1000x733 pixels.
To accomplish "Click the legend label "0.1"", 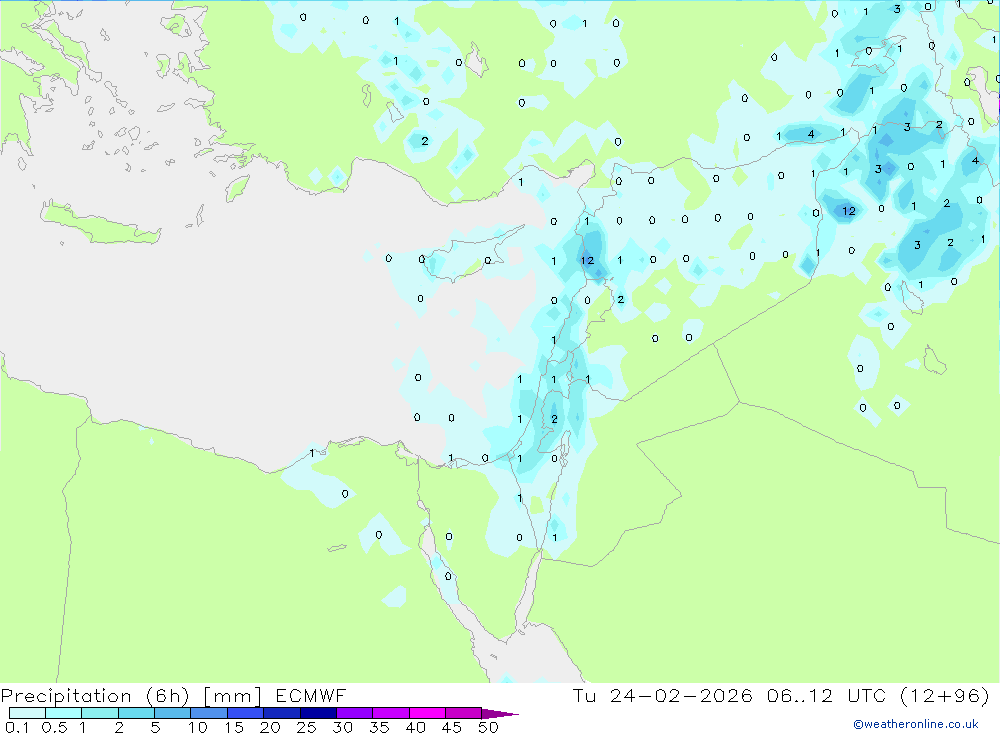I will coord(17,727).
